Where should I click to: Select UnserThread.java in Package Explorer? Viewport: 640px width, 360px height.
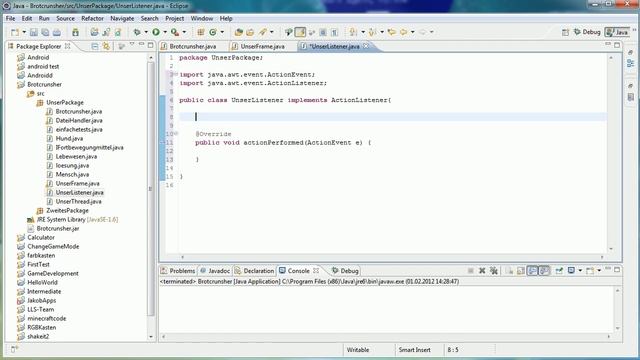coord(78,201)
